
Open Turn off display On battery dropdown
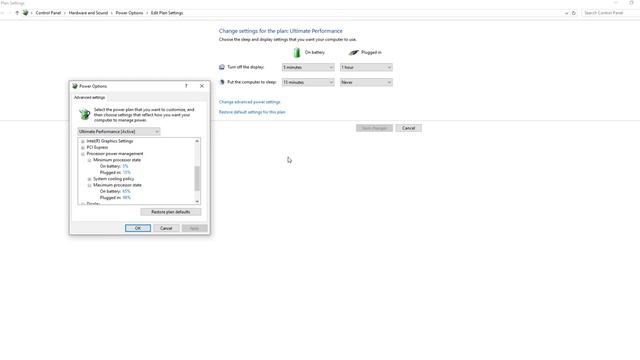(308, 67)
